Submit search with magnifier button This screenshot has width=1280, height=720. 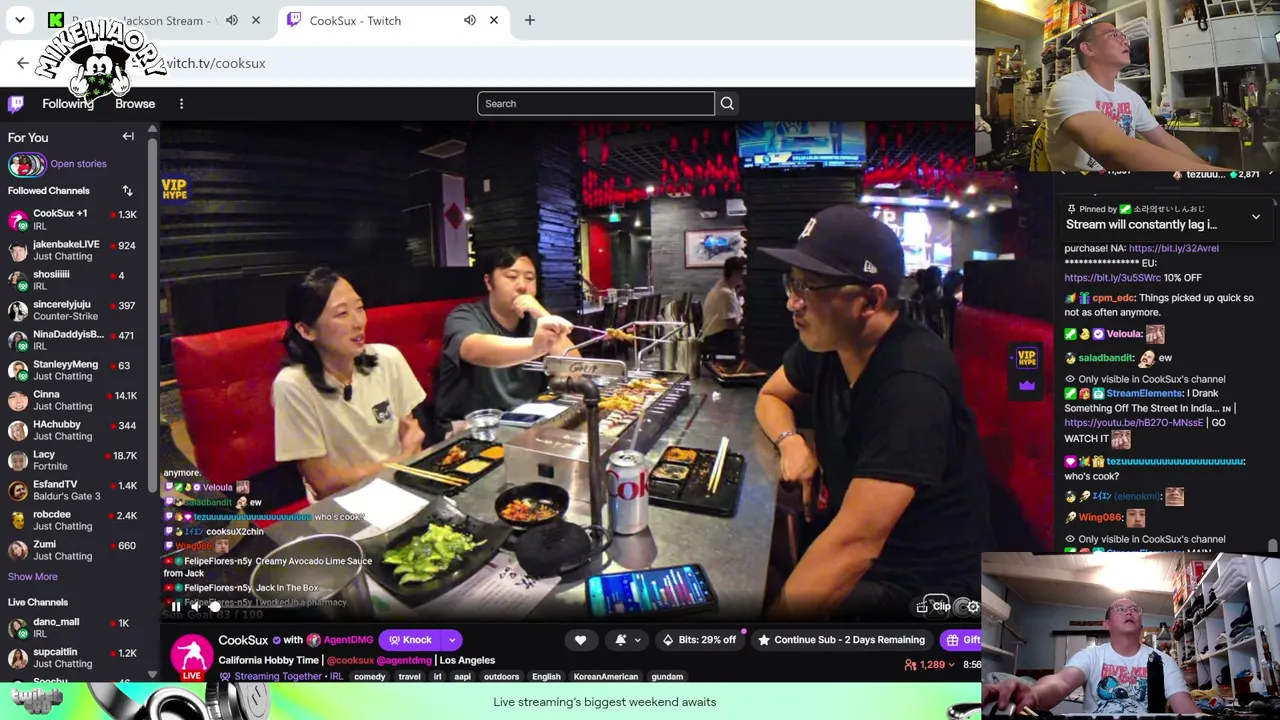[x=727, y=104]
